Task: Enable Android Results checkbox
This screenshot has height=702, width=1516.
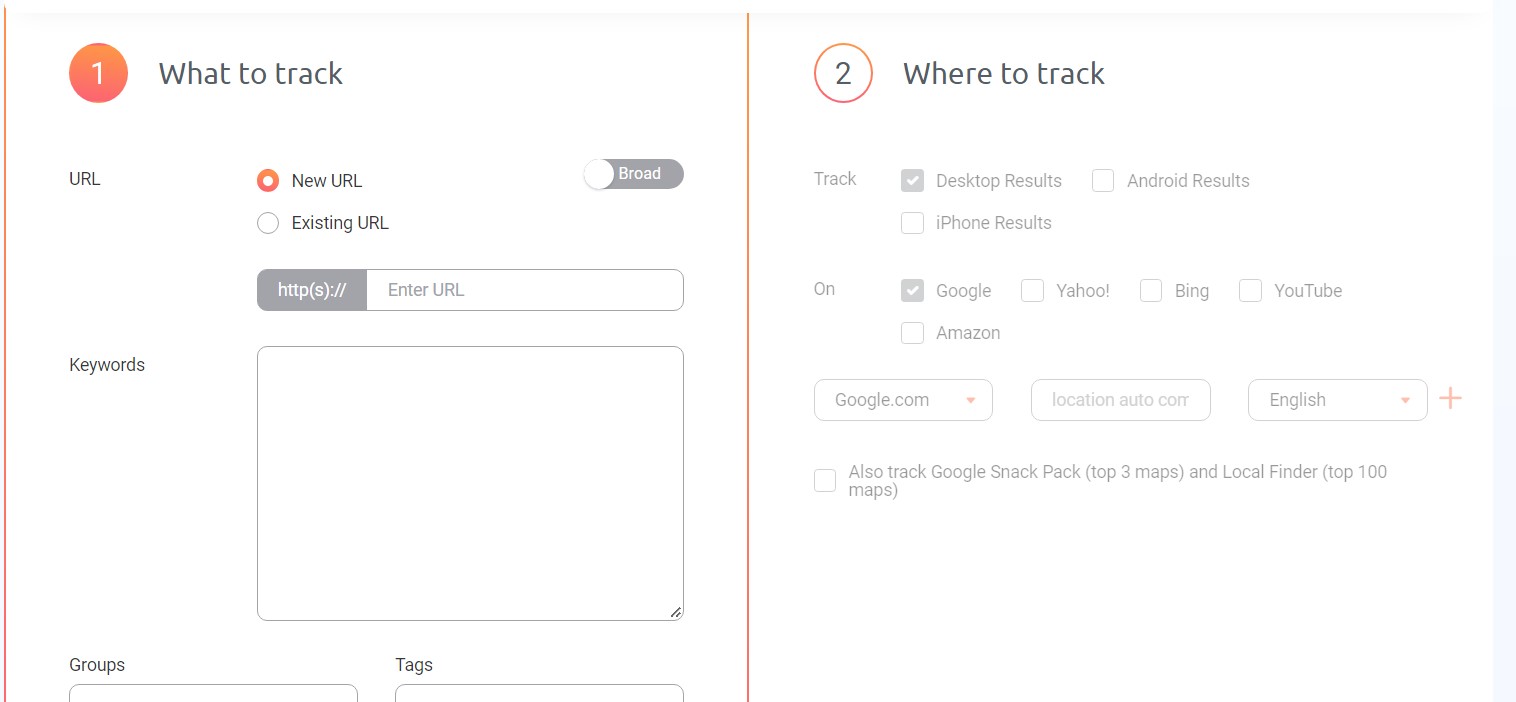Action: (1103, 181)
